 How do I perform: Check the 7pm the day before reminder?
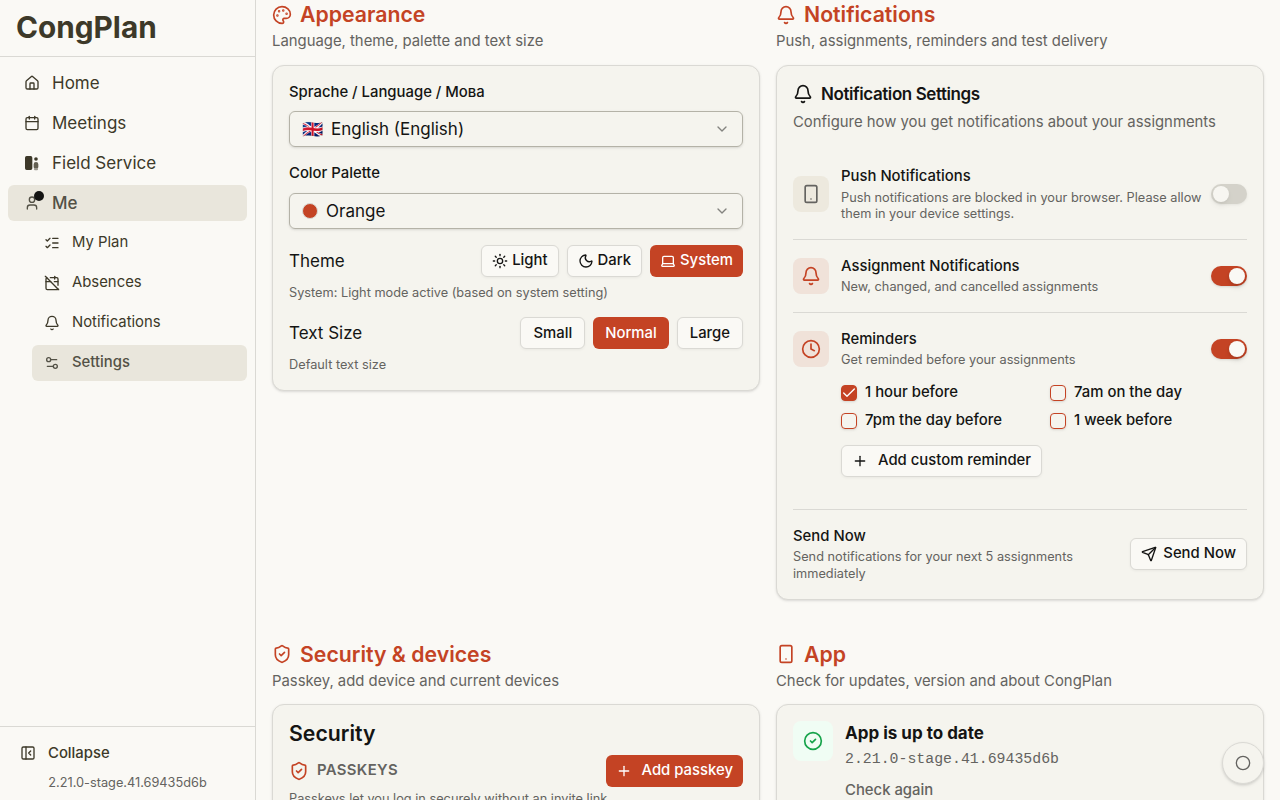point(849,421)
